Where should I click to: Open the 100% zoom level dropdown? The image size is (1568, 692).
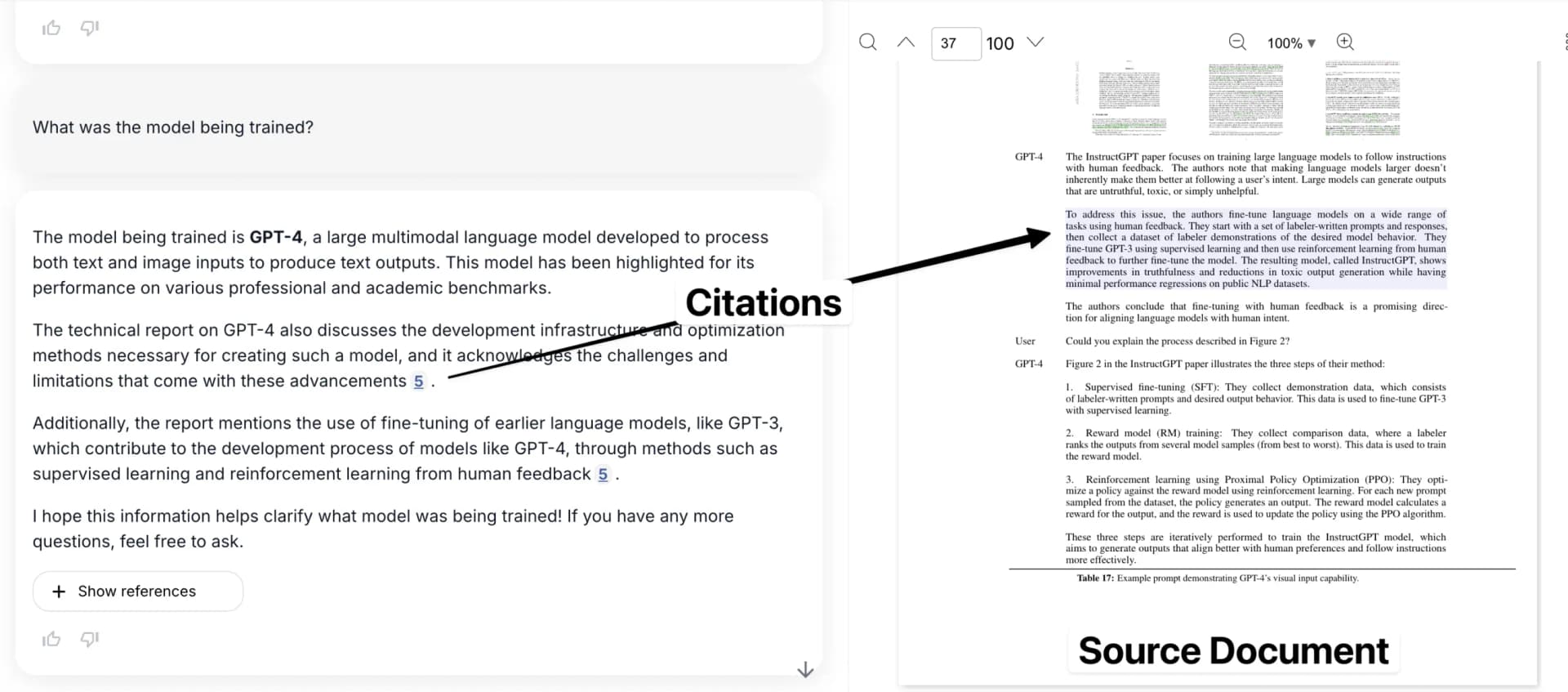coord(1291,43)
